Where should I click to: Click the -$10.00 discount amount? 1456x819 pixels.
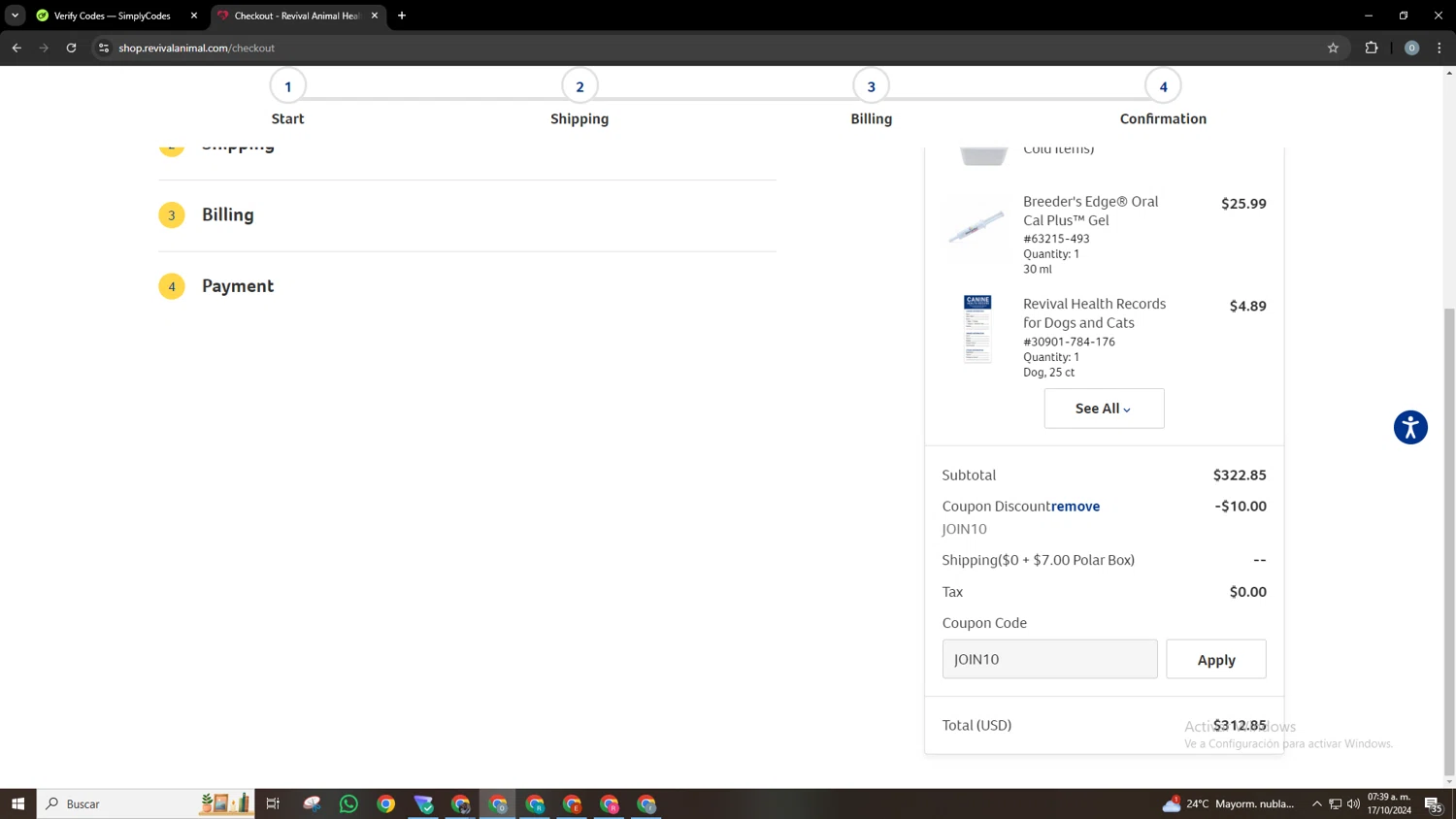coord(1241,507)
